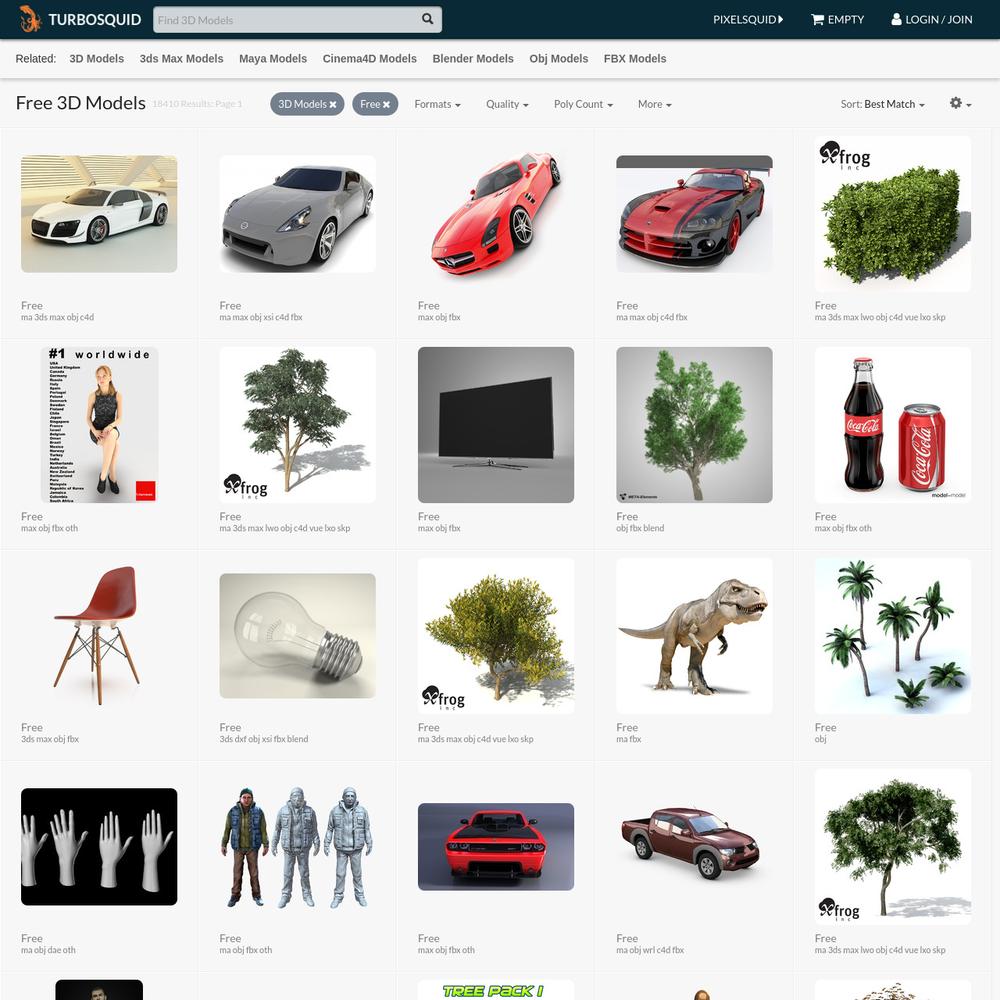
Task: Open the flat-screen TV model thumbnail
Action: tap(496, 425)
